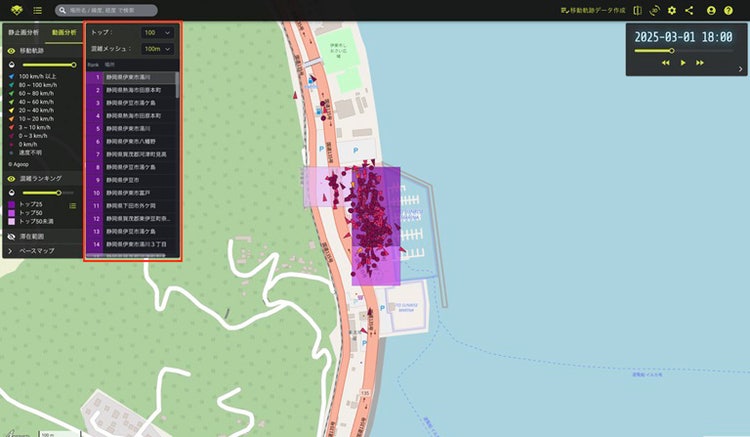The image size is (750, 437).
Task: Click the 3 ~ 10 km/h red arrow legend
Action: [x=11, y=127]
